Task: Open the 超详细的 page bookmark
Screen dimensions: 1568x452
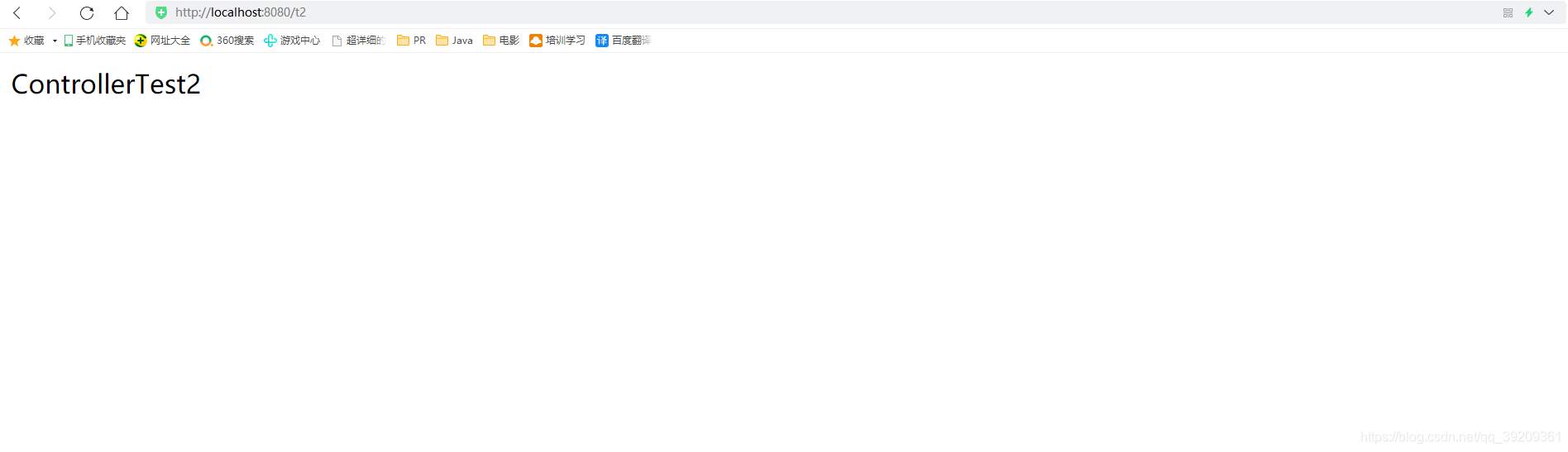Action: [359, 41]
